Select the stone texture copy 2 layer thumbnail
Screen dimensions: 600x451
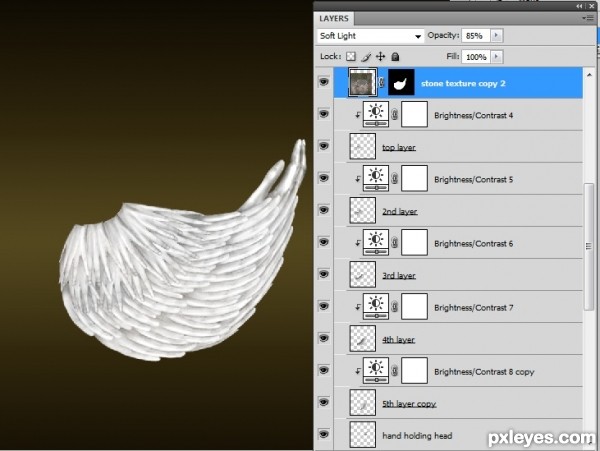(362, 83)
